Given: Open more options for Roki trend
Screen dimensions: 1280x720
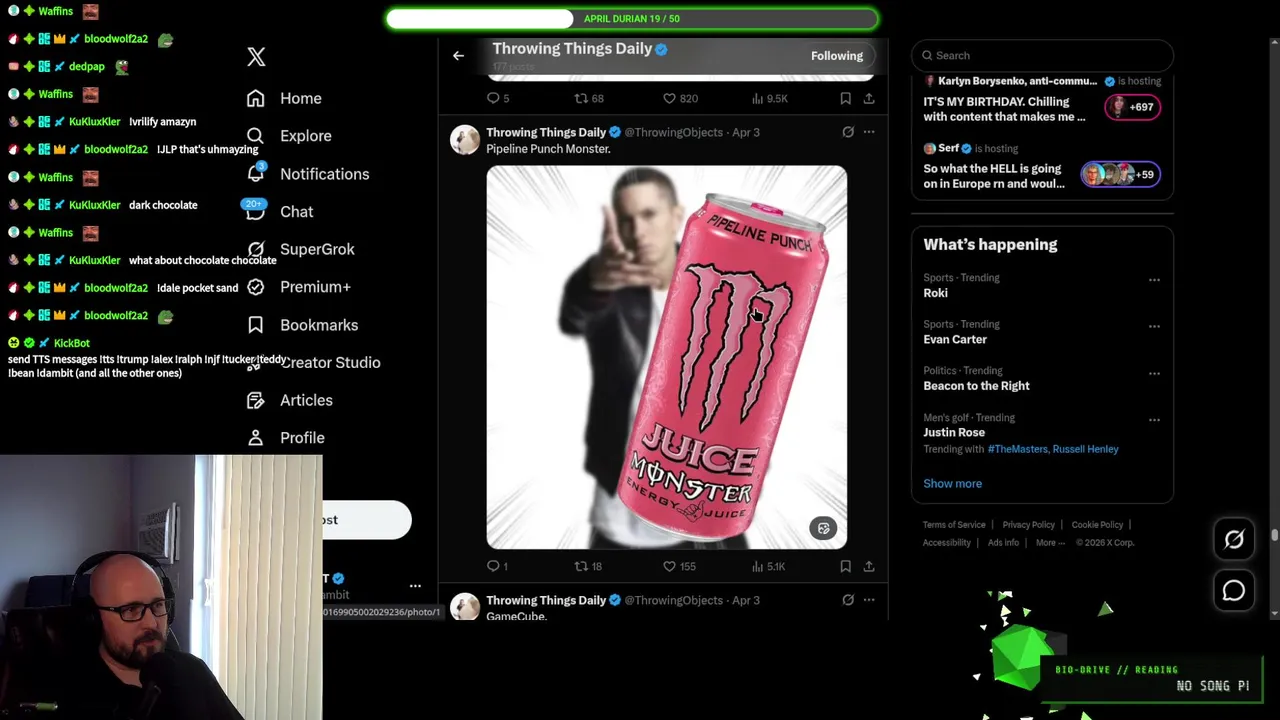Looking at the screenshot, I should [1154, 280].
